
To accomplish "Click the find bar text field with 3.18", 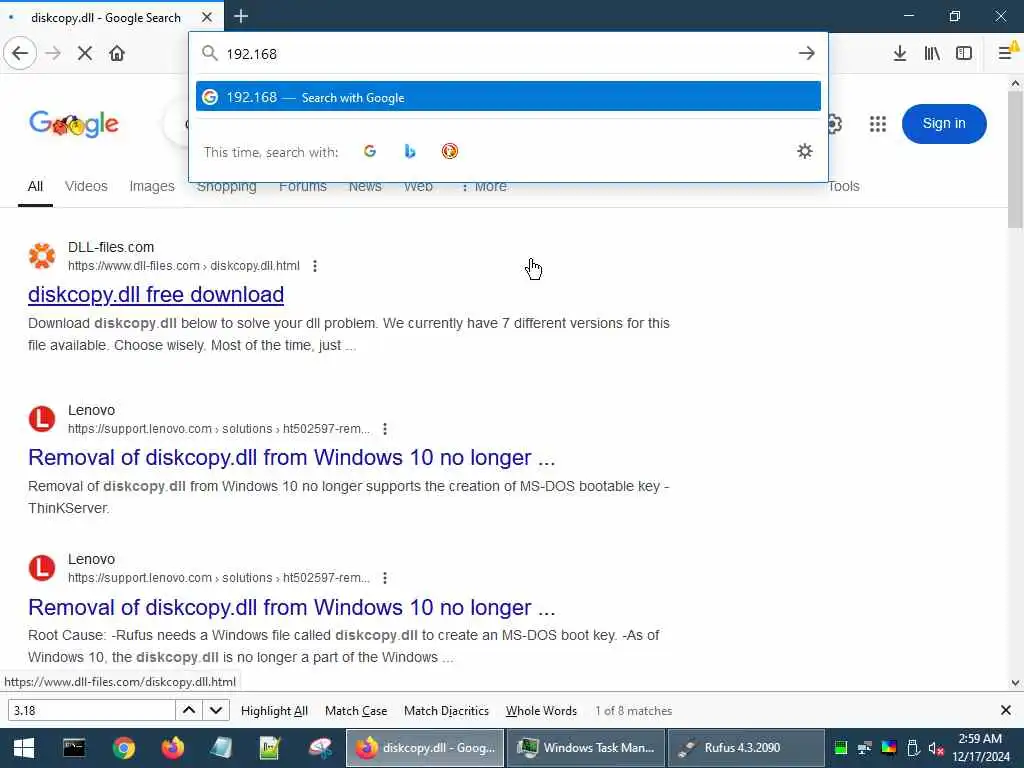I will (x=91, y=711).
